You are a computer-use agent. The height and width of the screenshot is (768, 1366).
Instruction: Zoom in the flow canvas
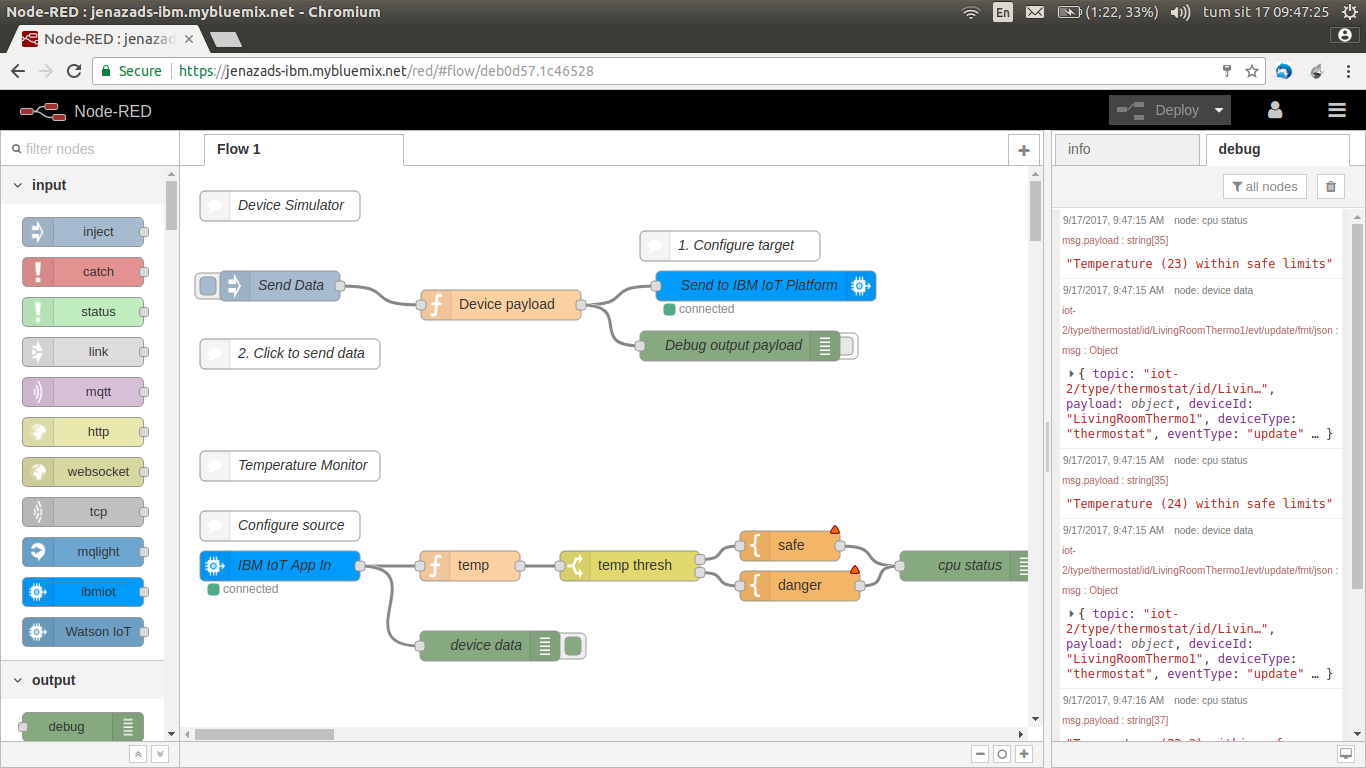[1023, 754]
